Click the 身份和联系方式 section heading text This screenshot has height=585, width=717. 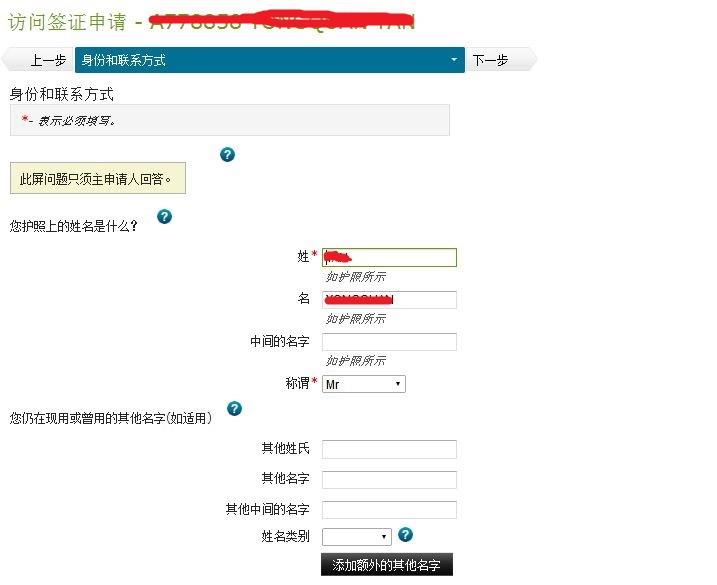[x=62, y=94]
